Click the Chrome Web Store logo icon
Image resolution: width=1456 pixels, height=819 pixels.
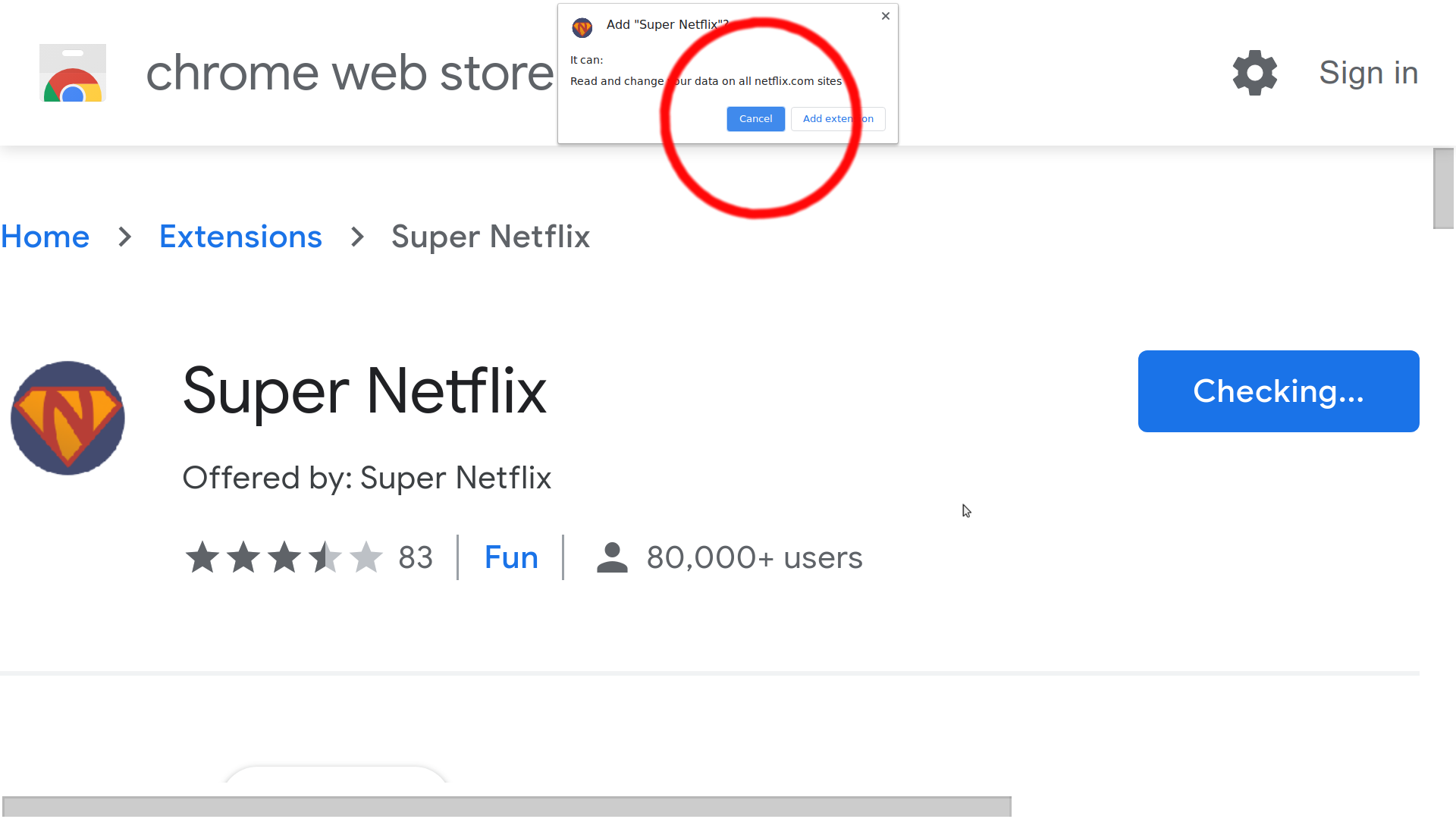click(73, 73)
